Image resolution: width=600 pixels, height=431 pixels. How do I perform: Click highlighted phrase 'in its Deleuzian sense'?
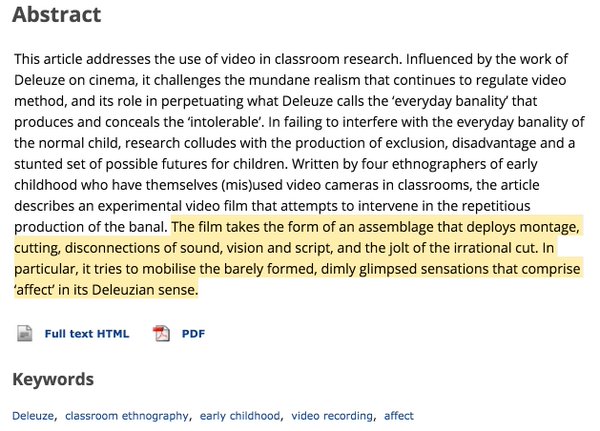tap(128, 290)
